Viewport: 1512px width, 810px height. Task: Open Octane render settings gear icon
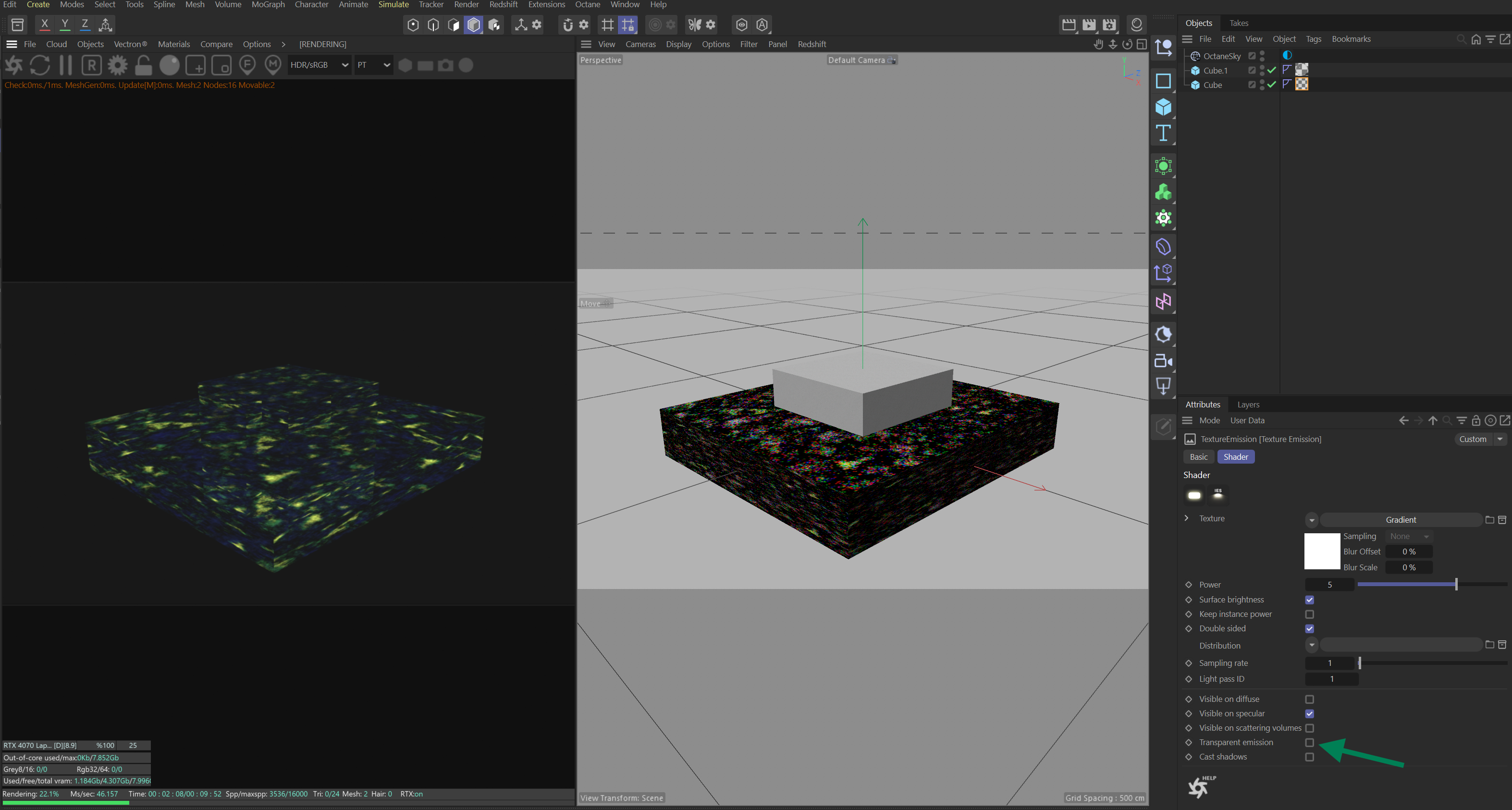(117, 65)
